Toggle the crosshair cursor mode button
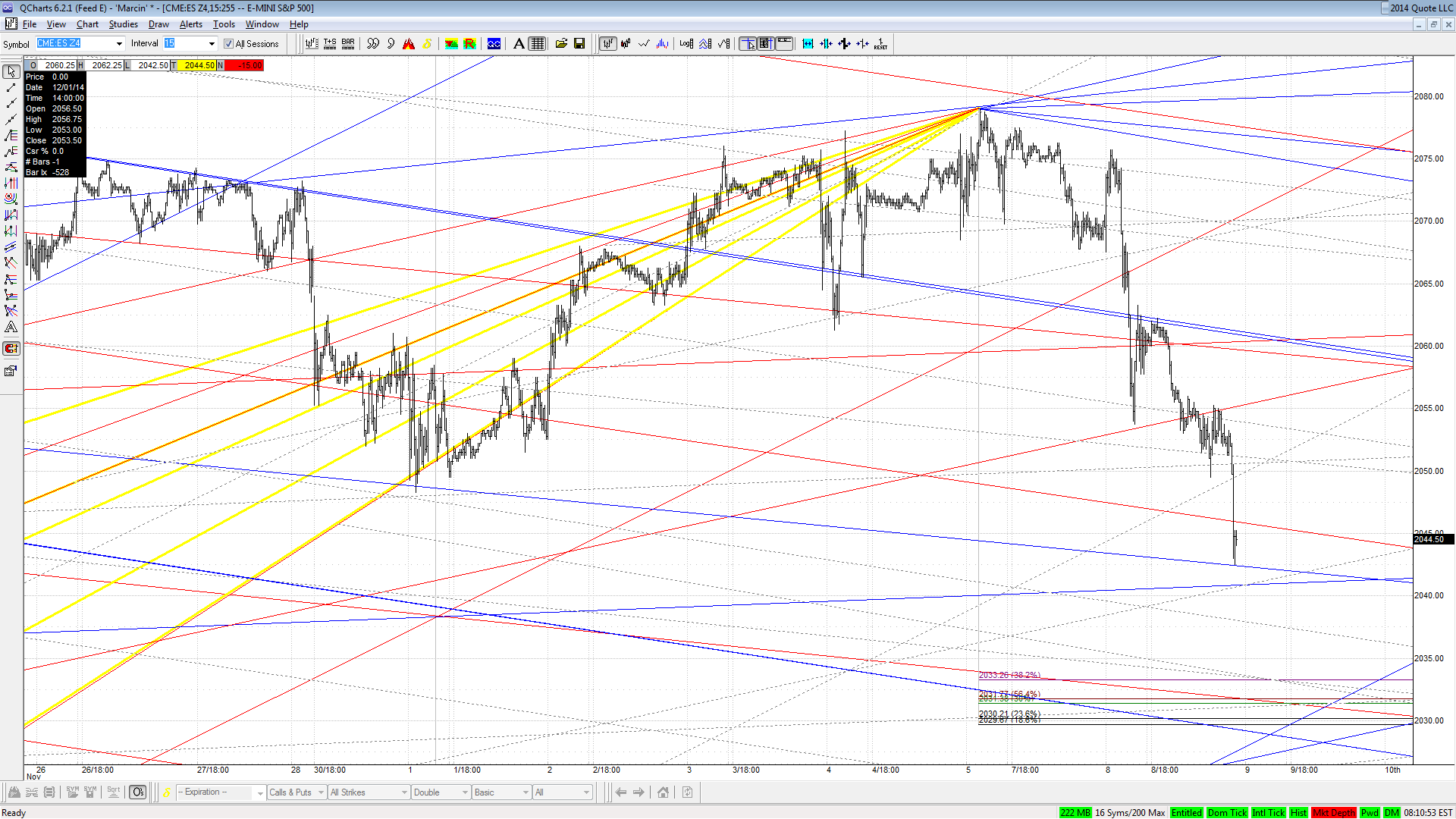Viewport: 1456px width, 819px height. tap(748, 44)
